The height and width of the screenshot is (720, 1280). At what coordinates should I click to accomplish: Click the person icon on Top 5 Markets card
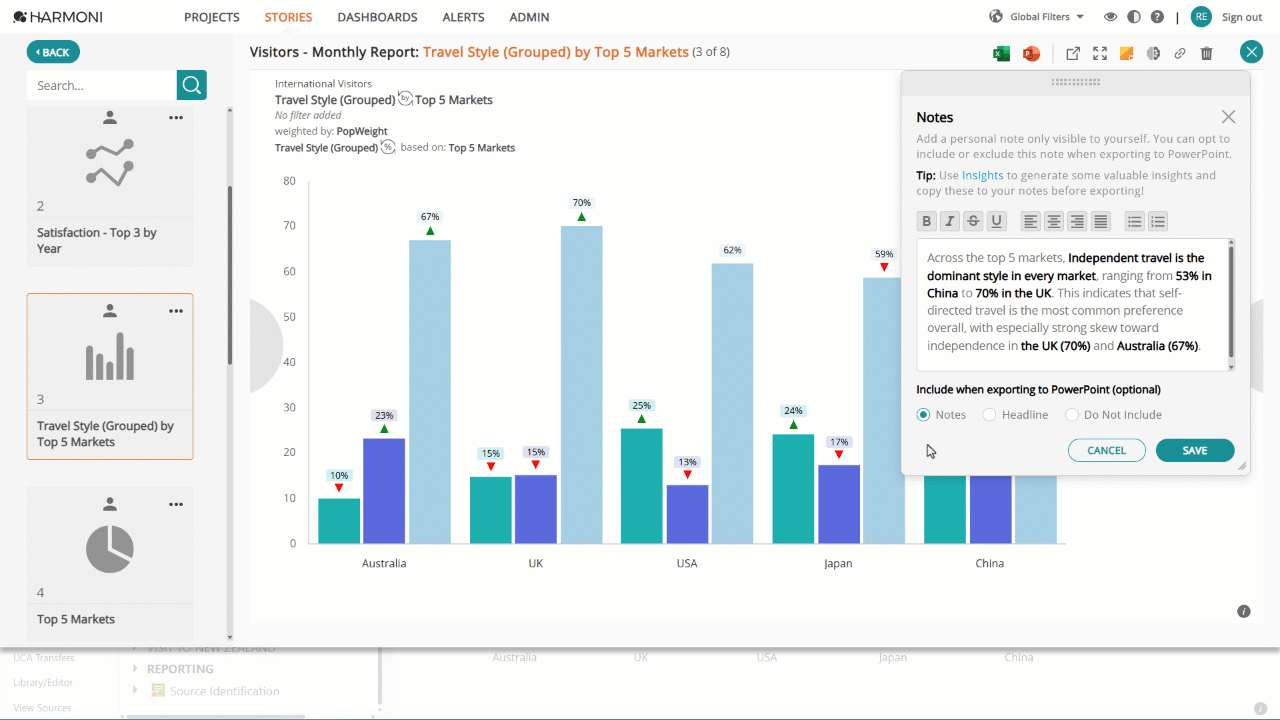coord(110,504)
